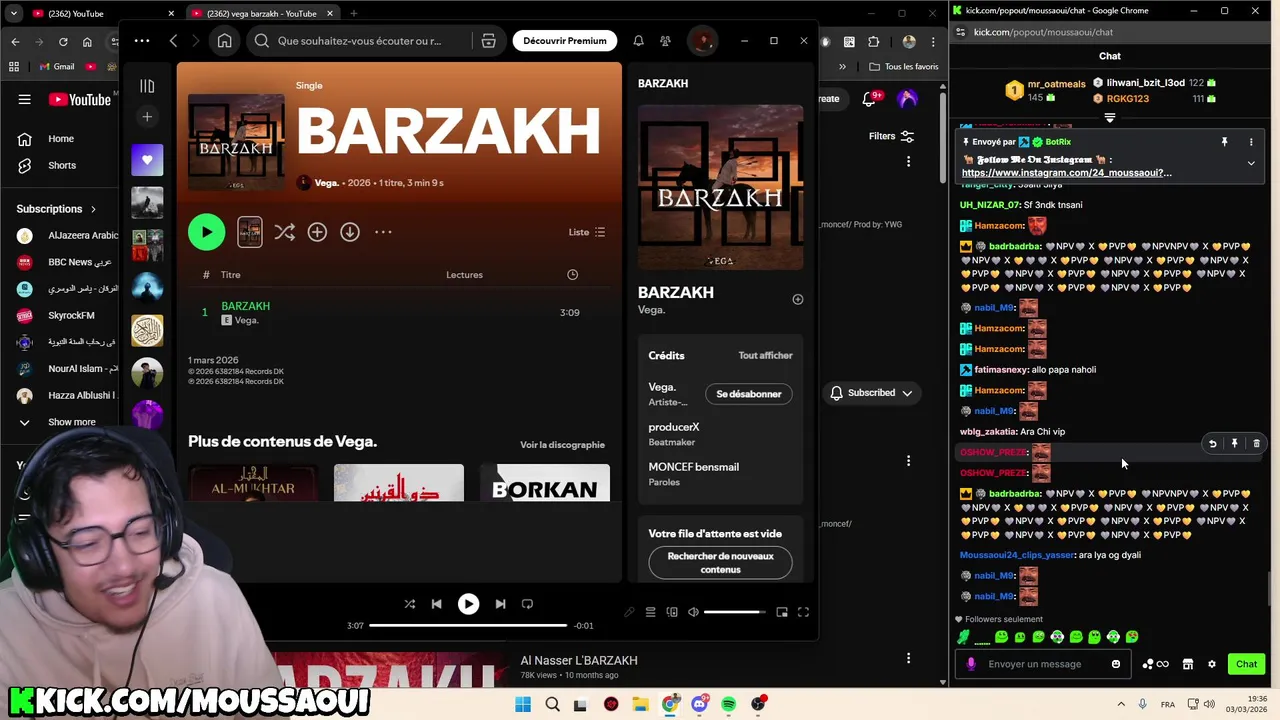Toggle lyrics microphone icon in player
1280x720 pixels.
click(x=629, y=612)
